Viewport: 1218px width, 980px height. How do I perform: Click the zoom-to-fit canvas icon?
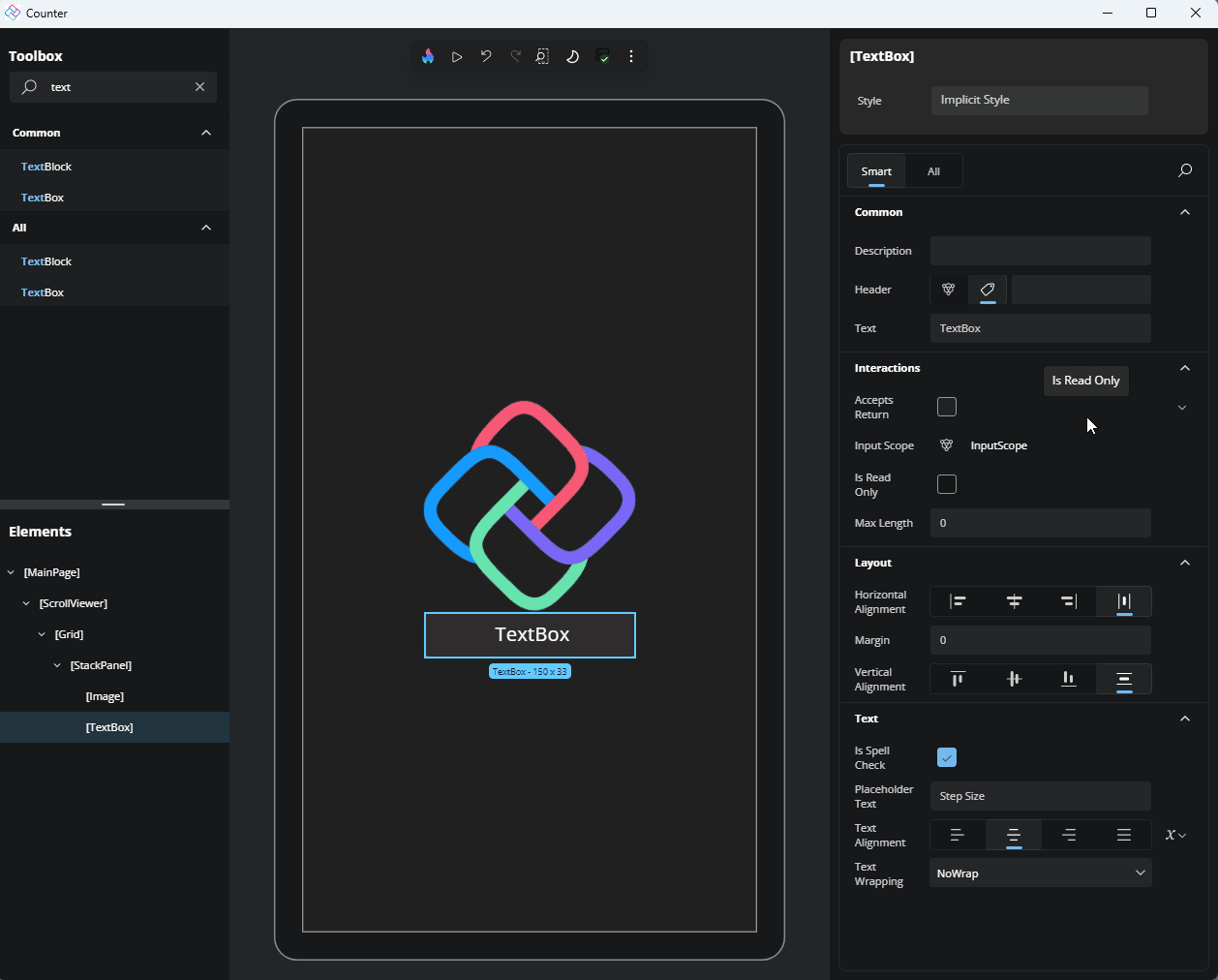tap(542, 56)
